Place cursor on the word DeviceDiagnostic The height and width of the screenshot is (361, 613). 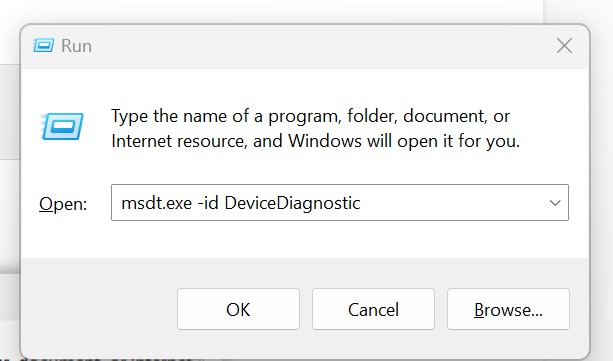[x=292, y=203]
